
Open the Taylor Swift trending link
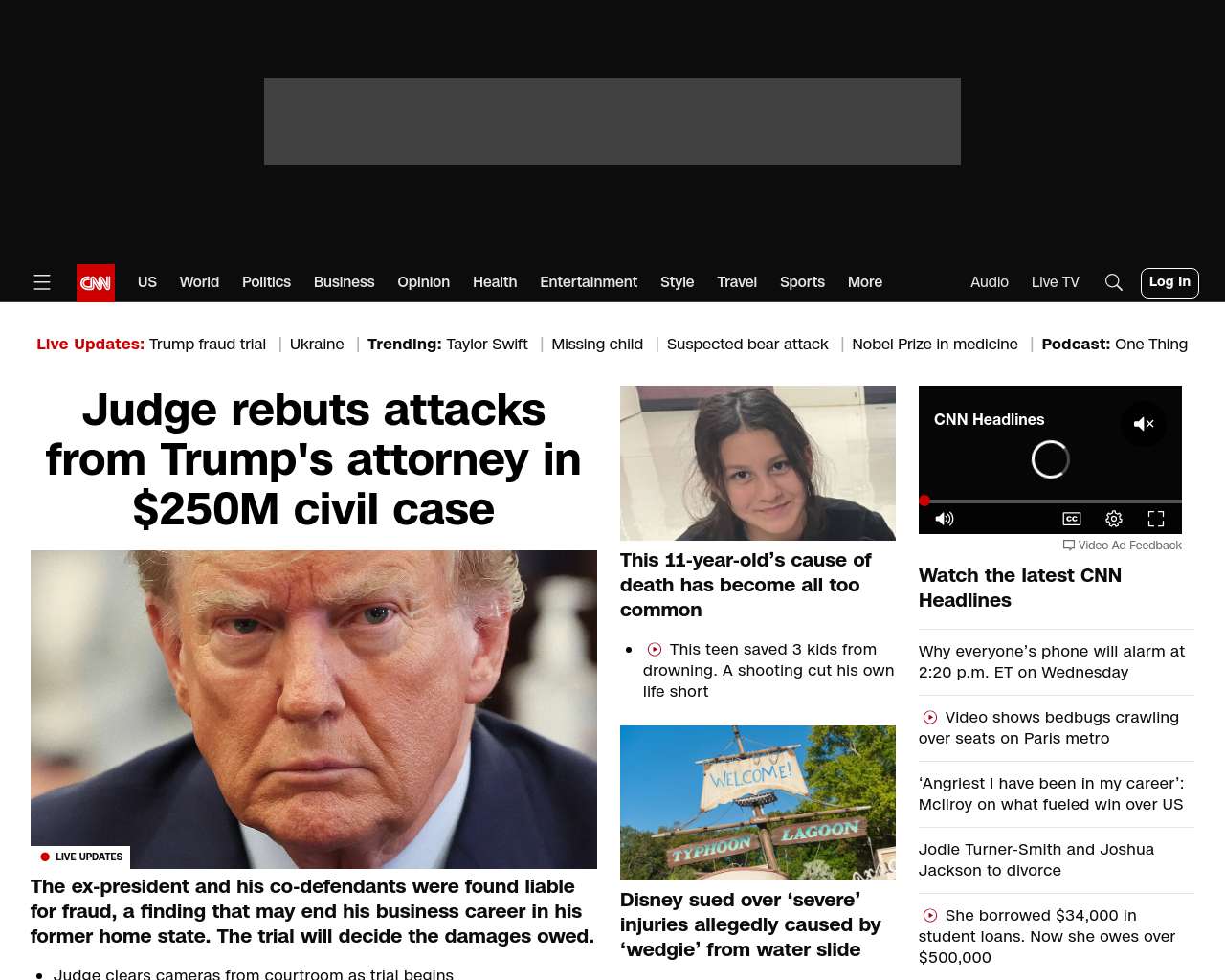pos(487,345)
